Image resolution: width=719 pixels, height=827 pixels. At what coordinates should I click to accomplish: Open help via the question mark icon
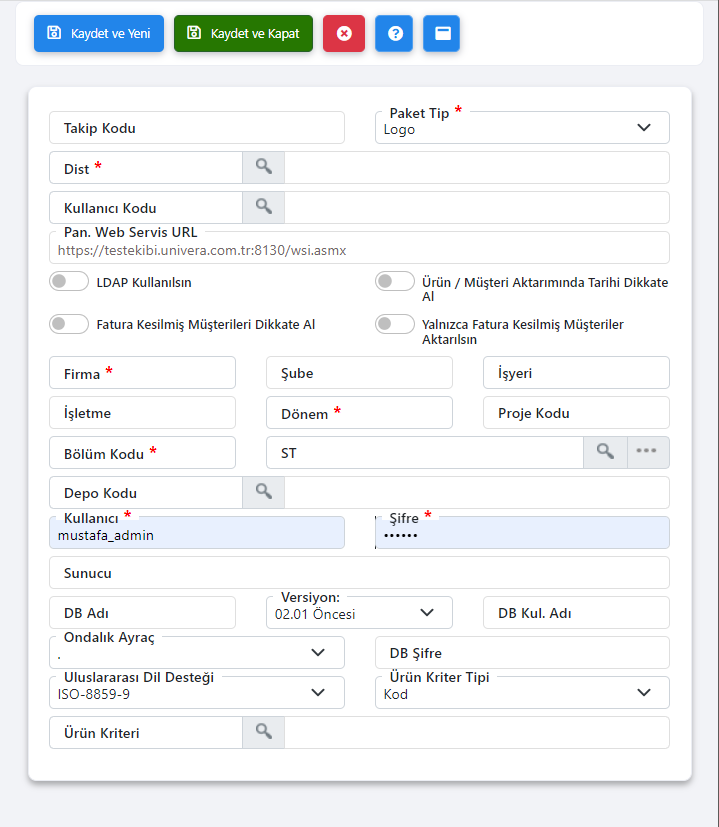(x=394, y=34)
